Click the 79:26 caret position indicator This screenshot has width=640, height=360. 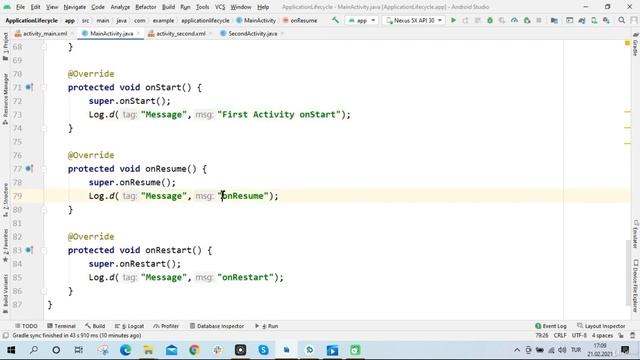tap(542, 336)
